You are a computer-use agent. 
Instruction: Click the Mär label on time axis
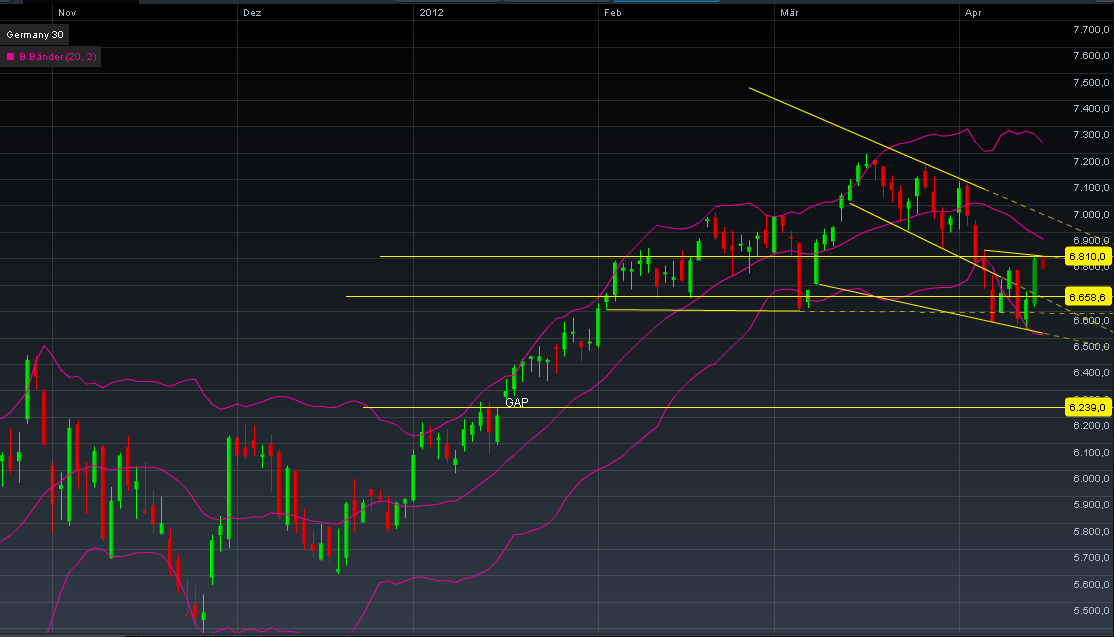pyautogui.click(x=789, y=13)
